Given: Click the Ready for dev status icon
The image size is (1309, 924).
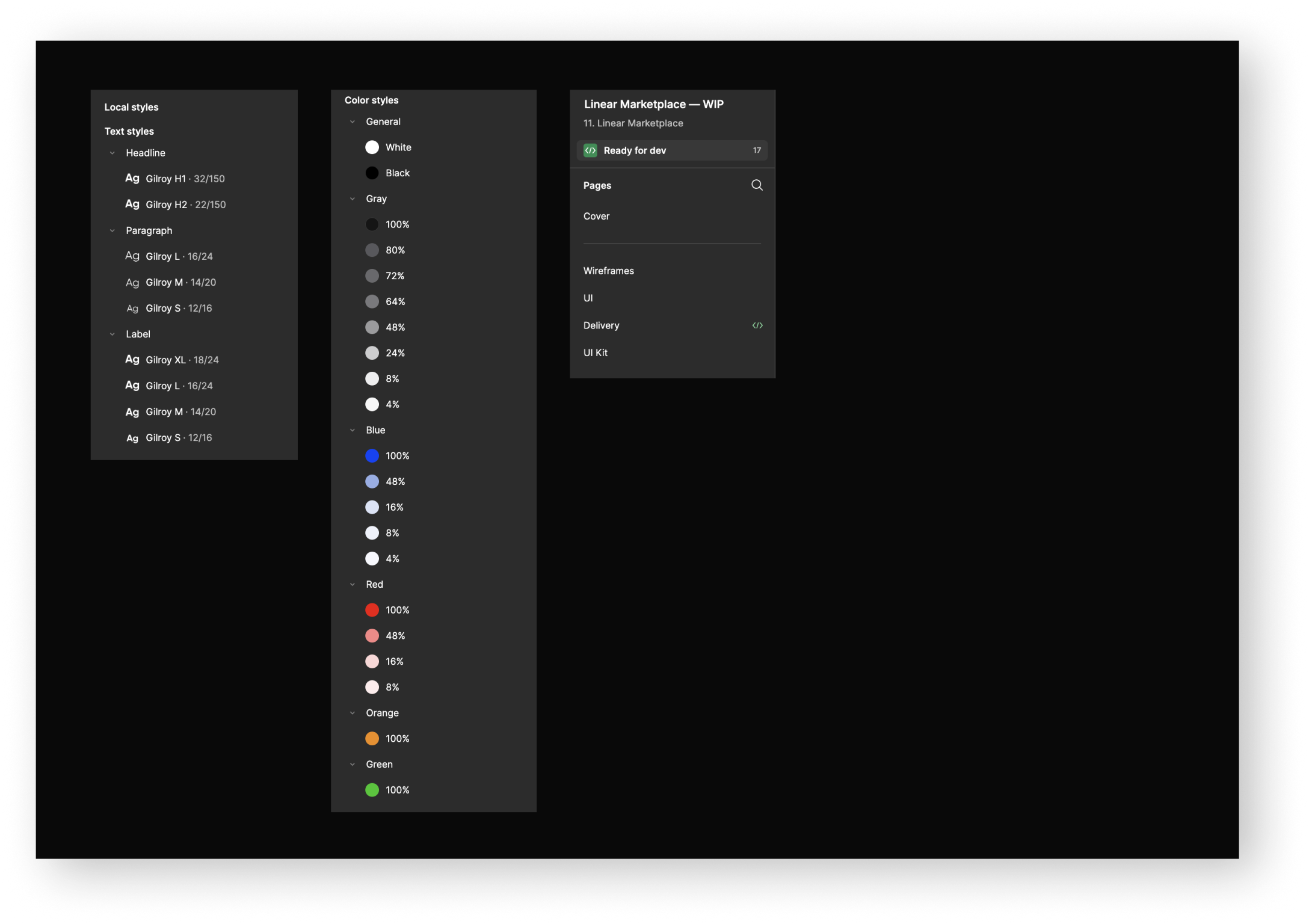Looking at the screenshot, I should coord(589,150).
